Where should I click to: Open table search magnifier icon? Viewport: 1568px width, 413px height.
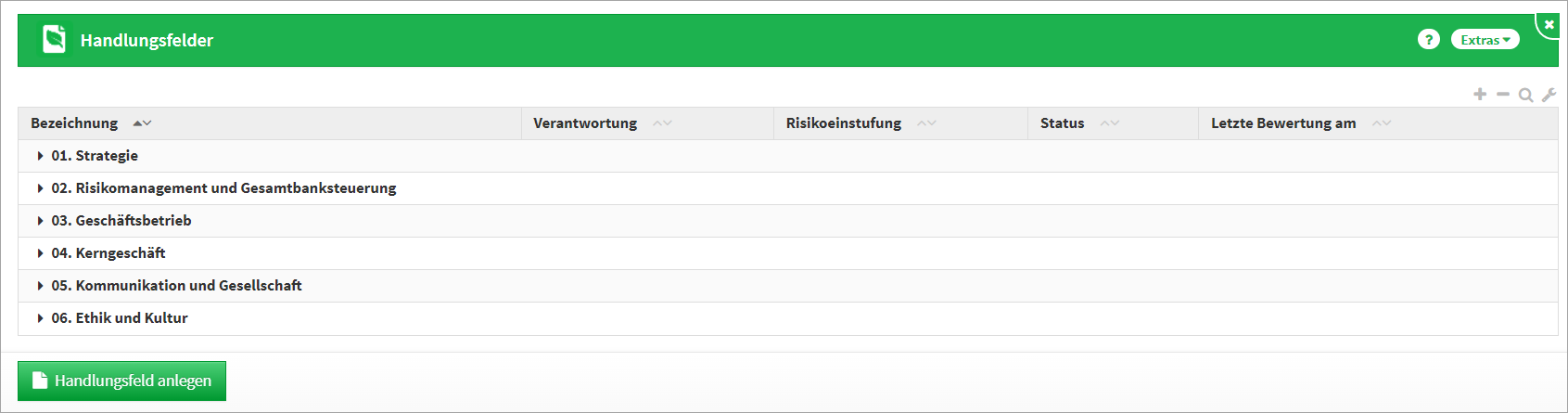[1525, 95]
